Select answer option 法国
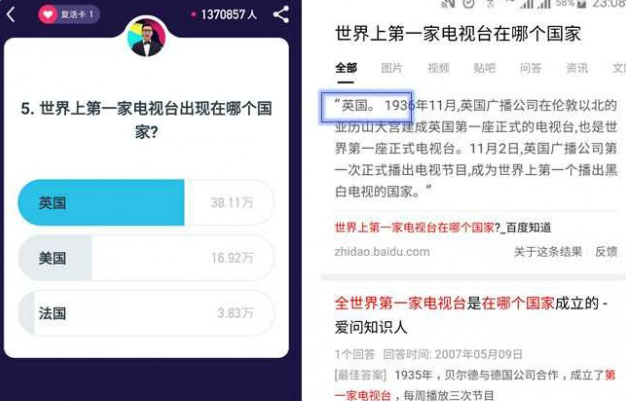This screenshot has width=626, height=401. tap(146, 313)
